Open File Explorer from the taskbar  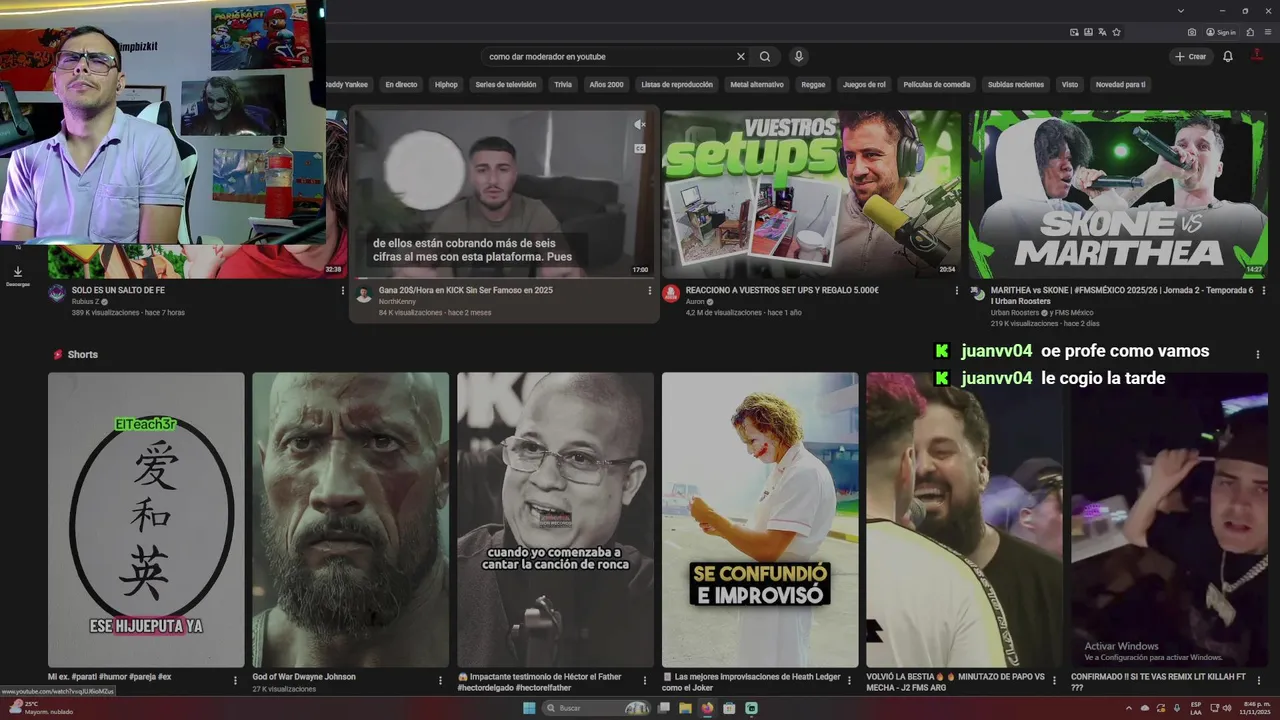click(x=685, y=708)
